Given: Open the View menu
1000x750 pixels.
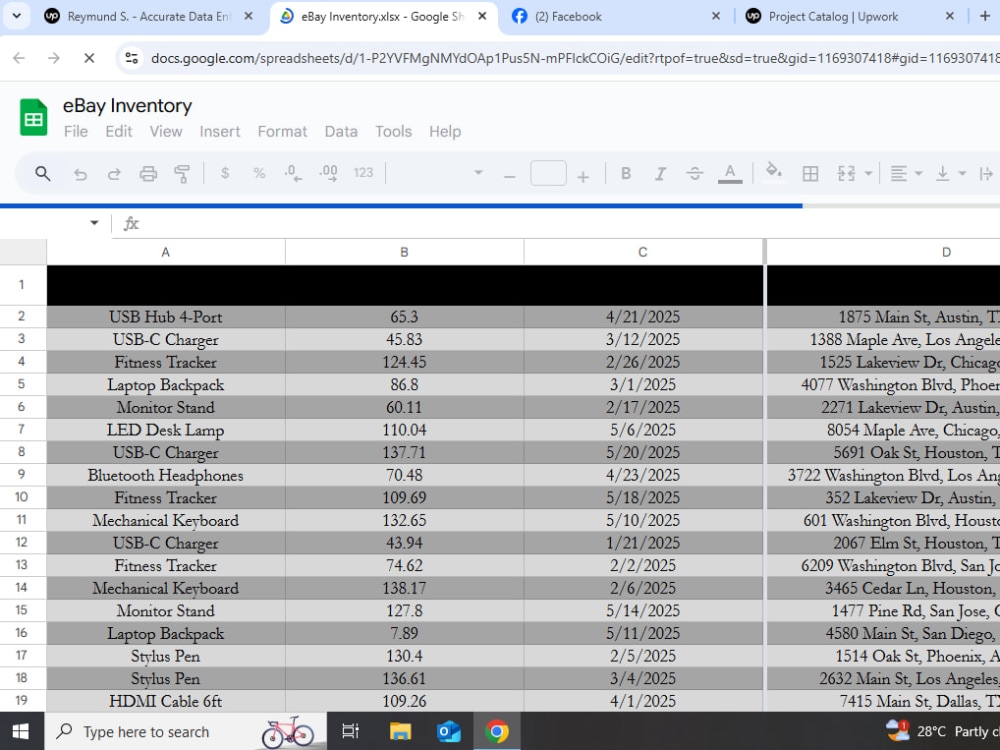Looking at the screenshot, I should tap(166, 131).
